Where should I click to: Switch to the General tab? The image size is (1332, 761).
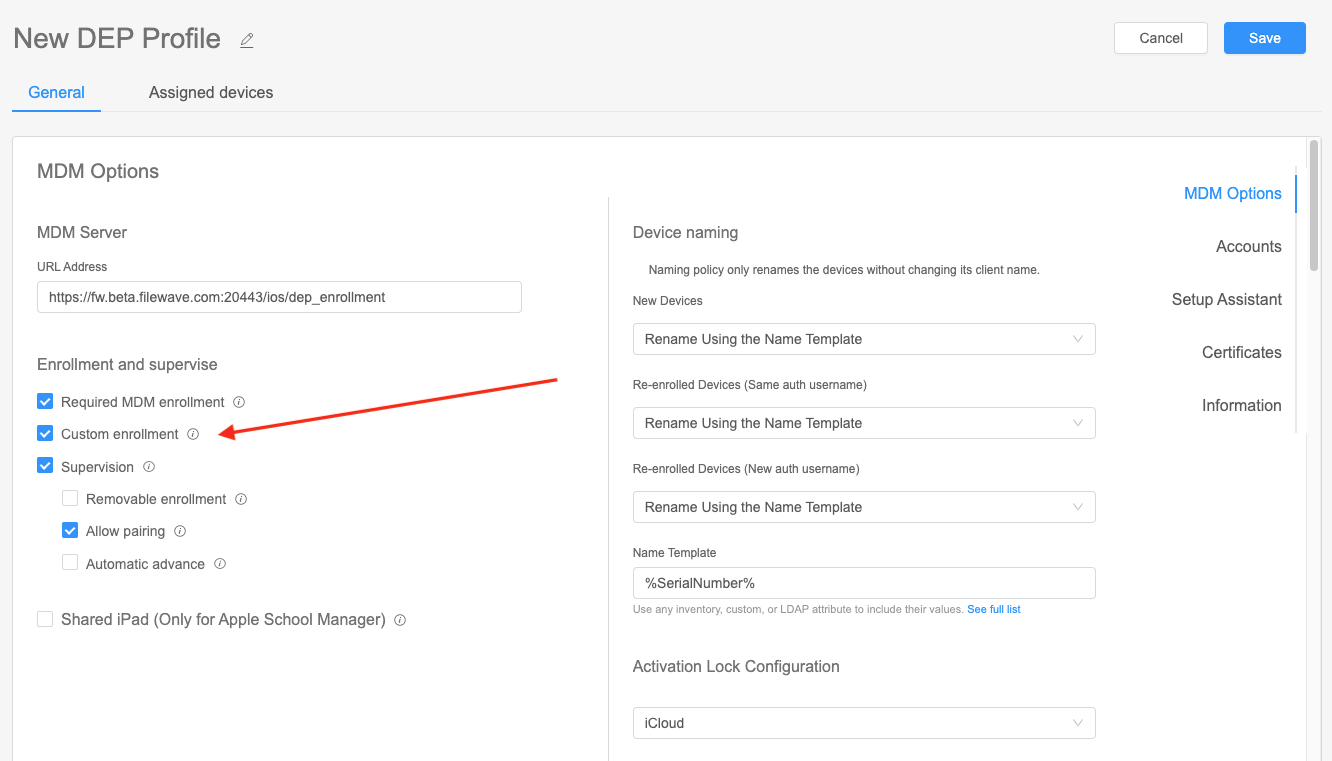pyautogui.click(x=56, y=92)
